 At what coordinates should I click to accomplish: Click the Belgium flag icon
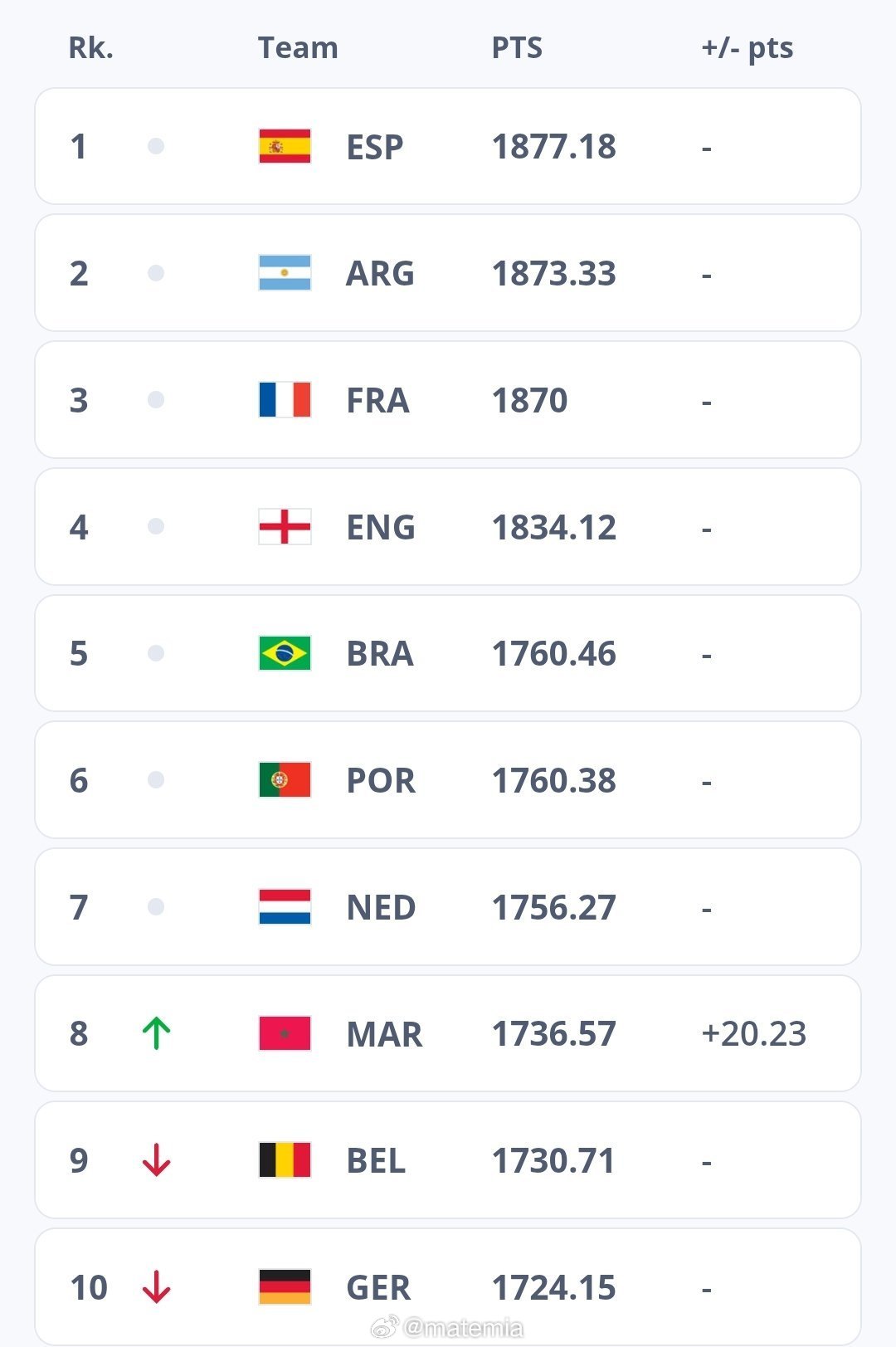click(285, 1160)
